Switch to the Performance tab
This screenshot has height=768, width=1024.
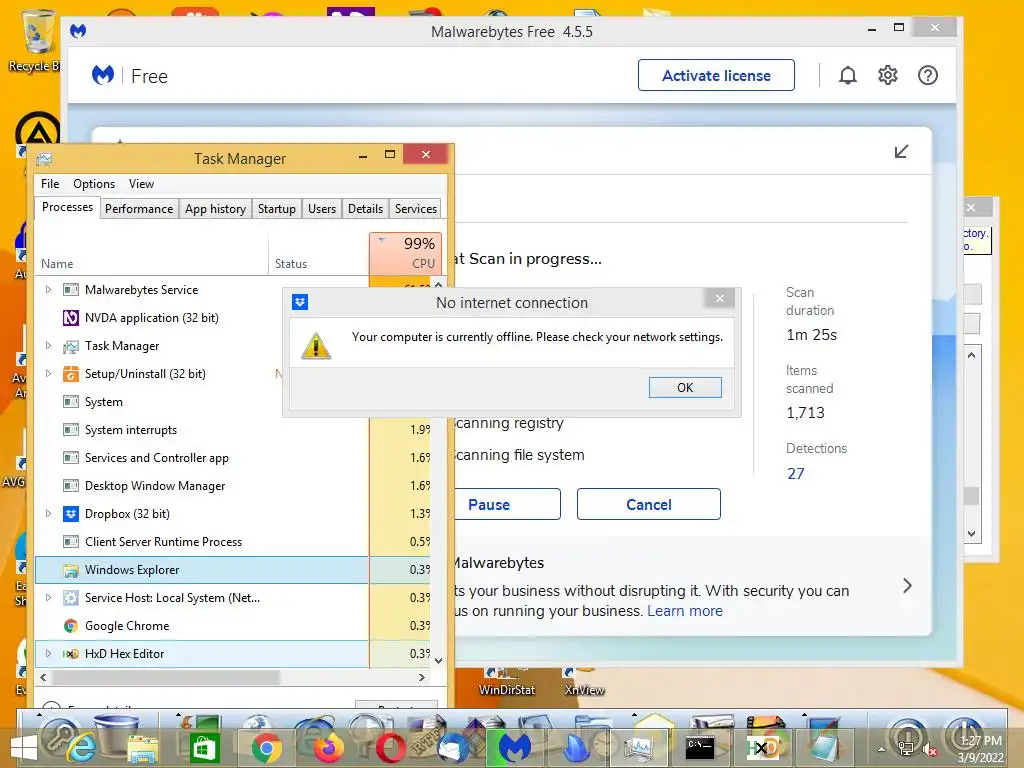point(139,209)
